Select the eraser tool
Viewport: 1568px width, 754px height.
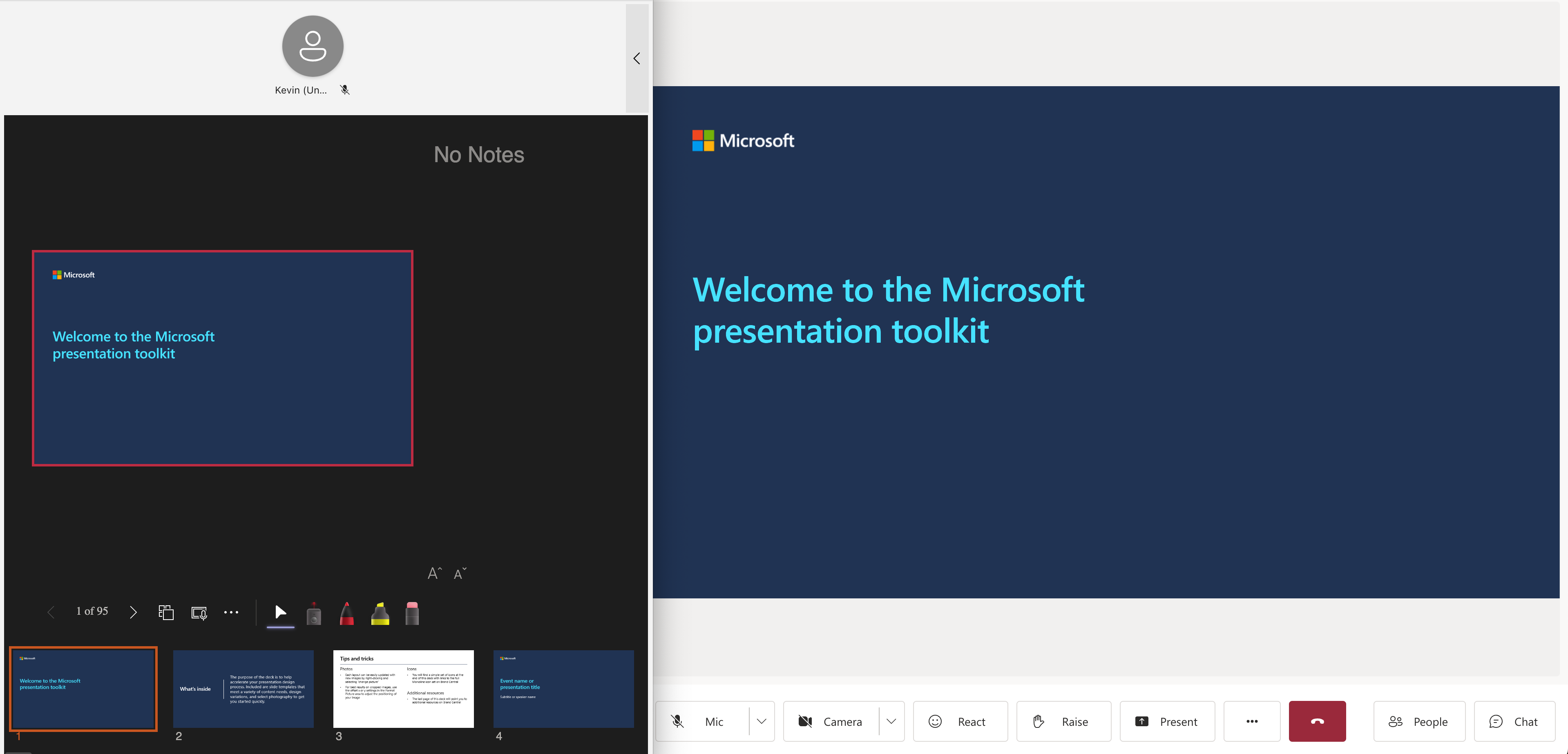click(x=412, y=613)
